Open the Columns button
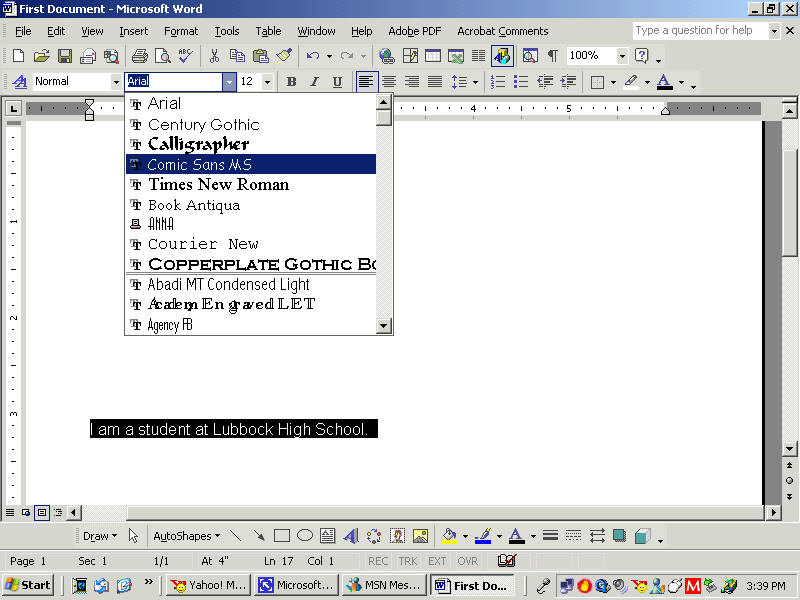 [x=479, y=56]
